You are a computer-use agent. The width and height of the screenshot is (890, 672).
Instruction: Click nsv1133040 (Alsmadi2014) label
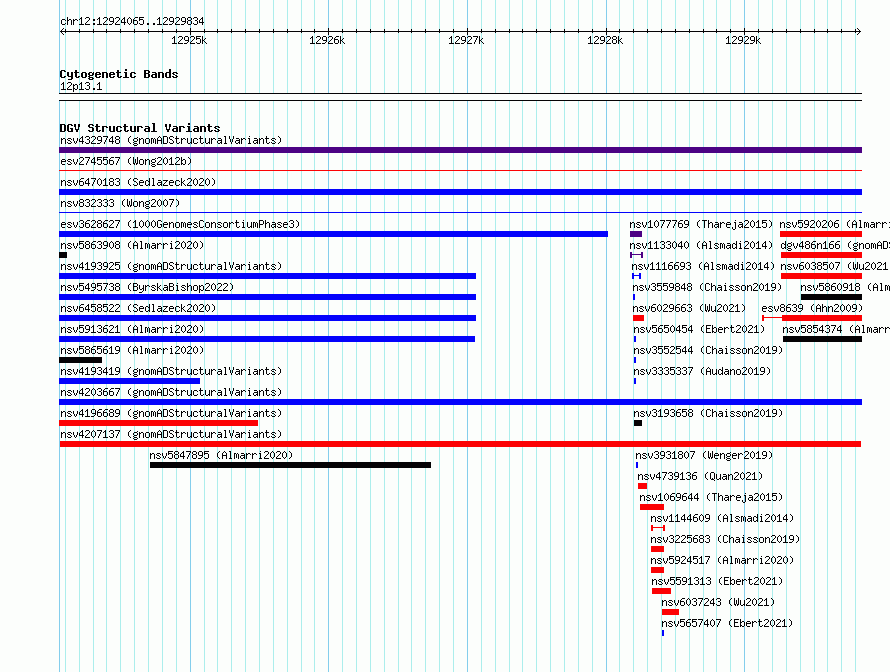coord(701,245)
